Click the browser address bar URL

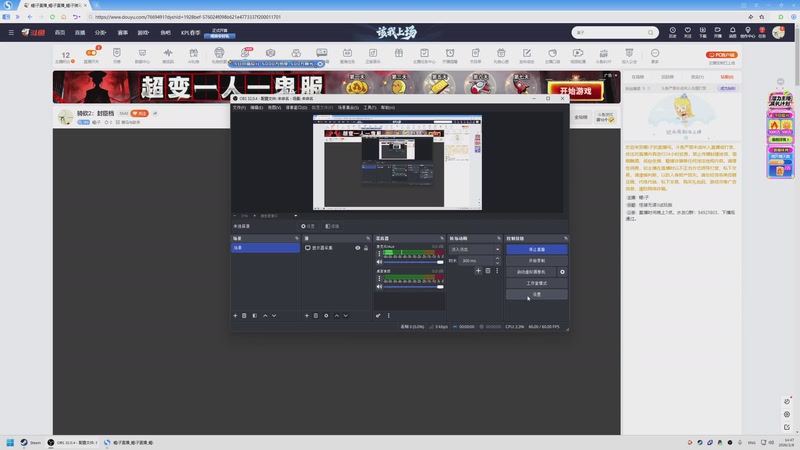coord(188,17)
